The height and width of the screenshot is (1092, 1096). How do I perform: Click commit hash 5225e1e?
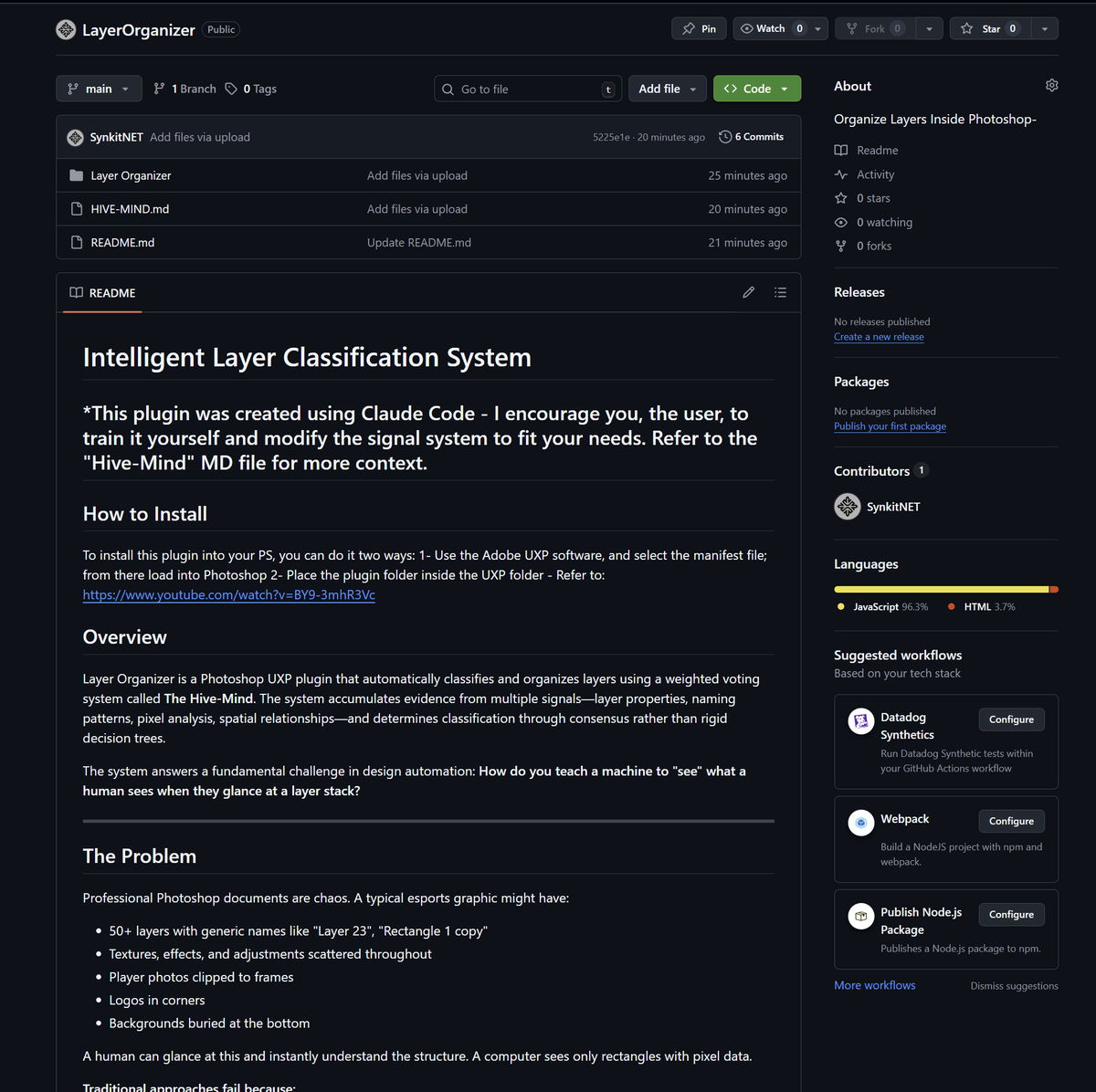(x=611, y=137)
